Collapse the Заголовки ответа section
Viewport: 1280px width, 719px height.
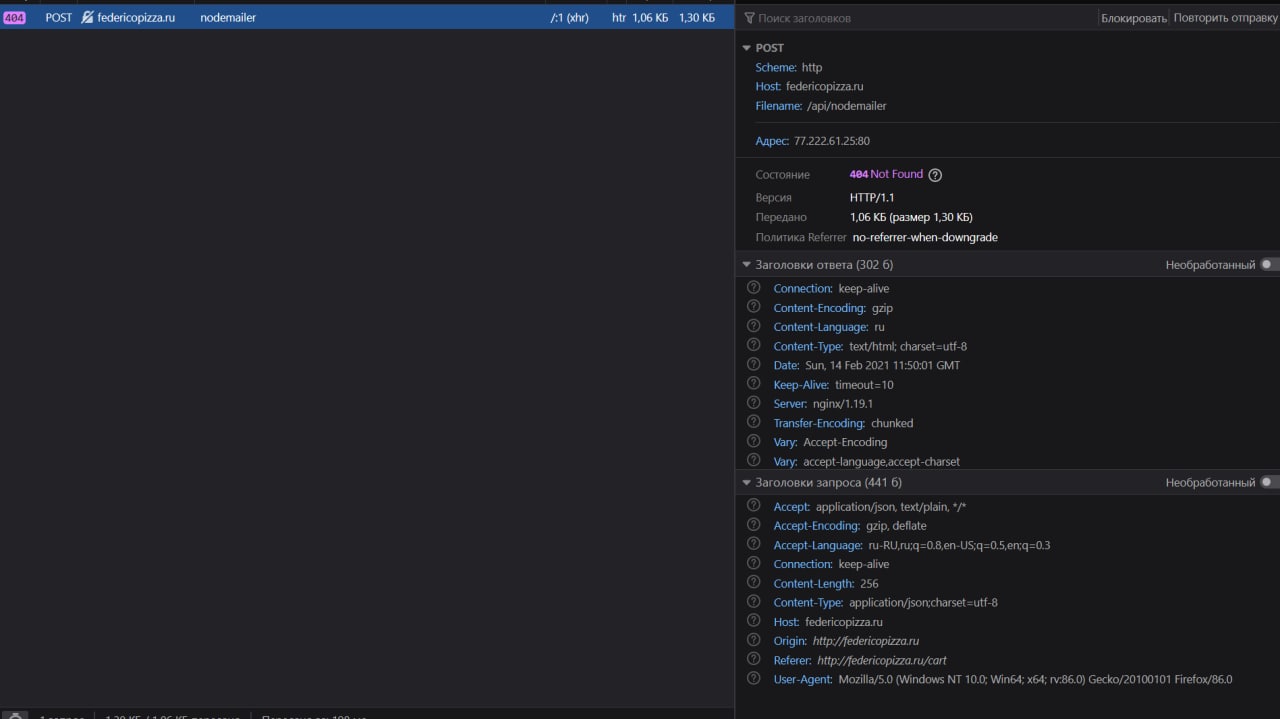pyautogui.click(x=746, y=265)
